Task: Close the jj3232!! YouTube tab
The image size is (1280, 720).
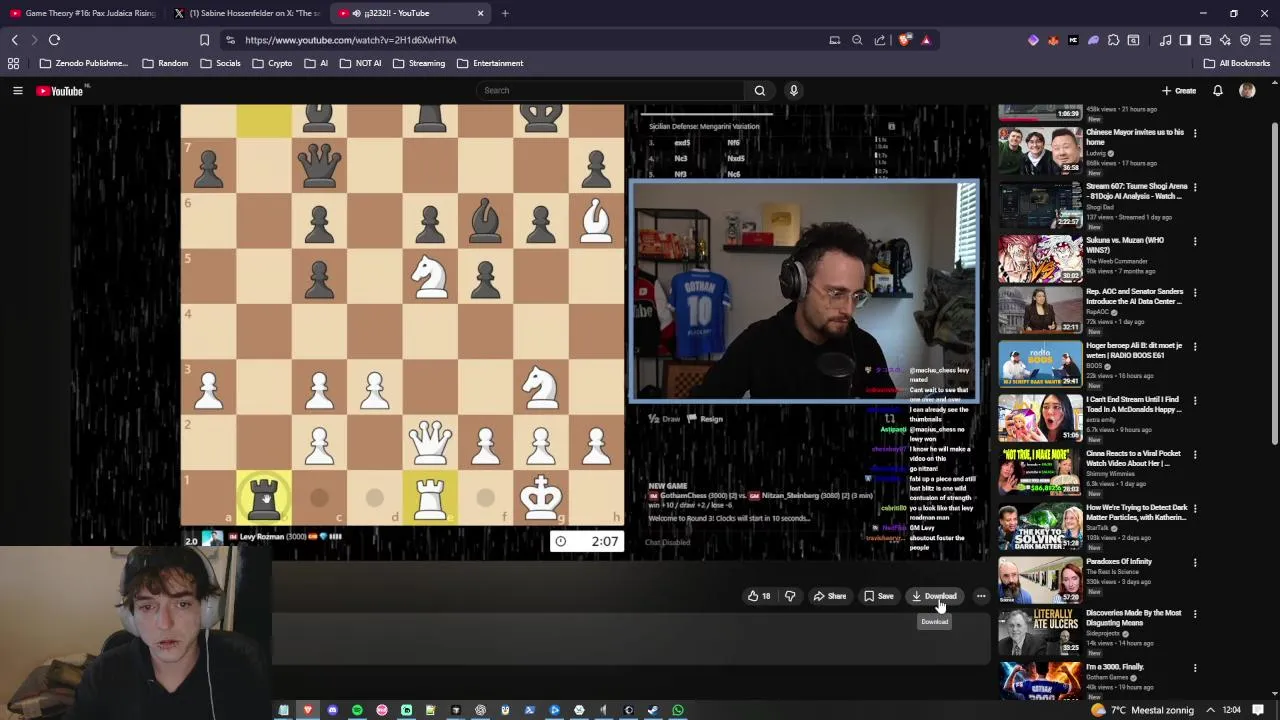Action: 480,13
